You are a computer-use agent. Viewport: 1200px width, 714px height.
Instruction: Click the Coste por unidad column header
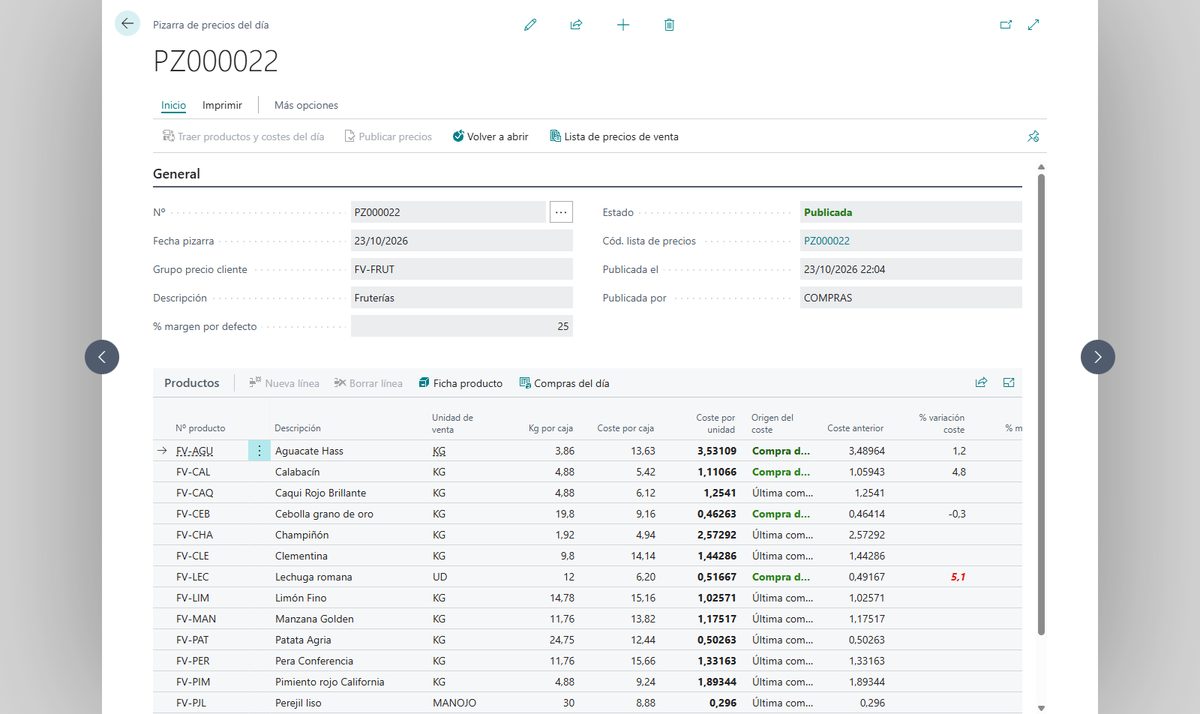click(x=716, y=424)
